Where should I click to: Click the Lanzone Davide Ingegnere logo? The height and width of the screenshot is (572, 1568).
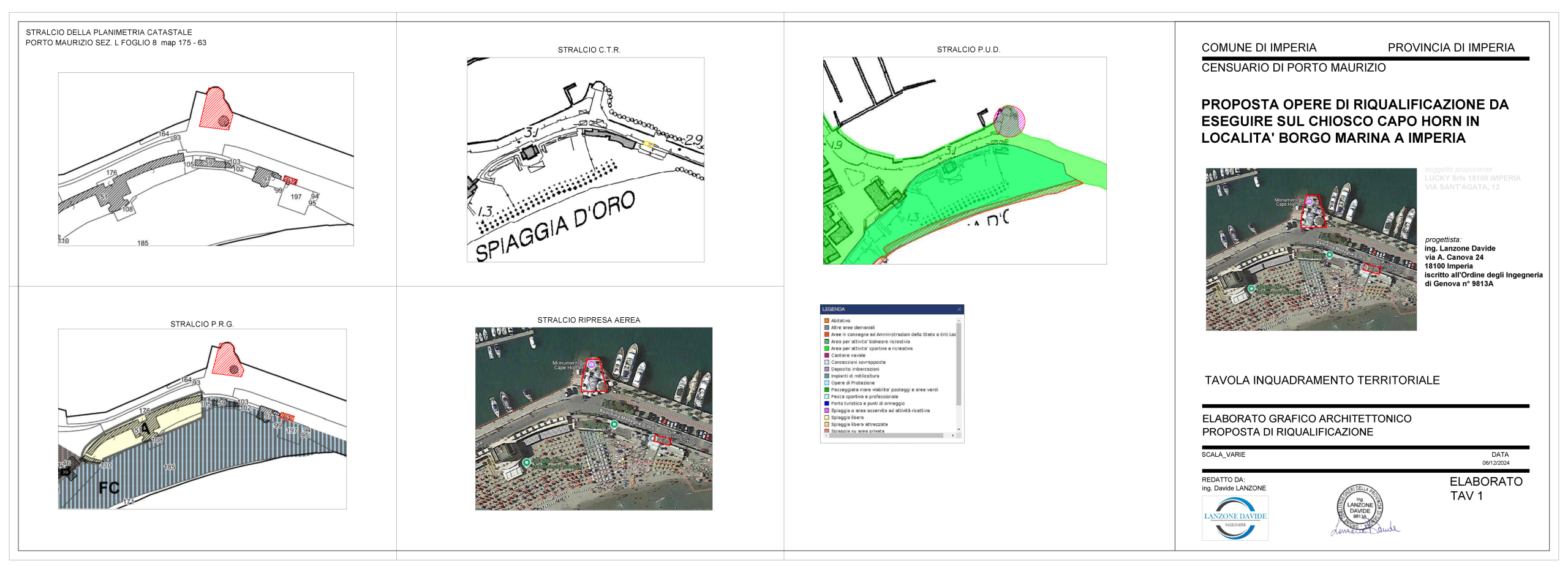[1234, 517]
